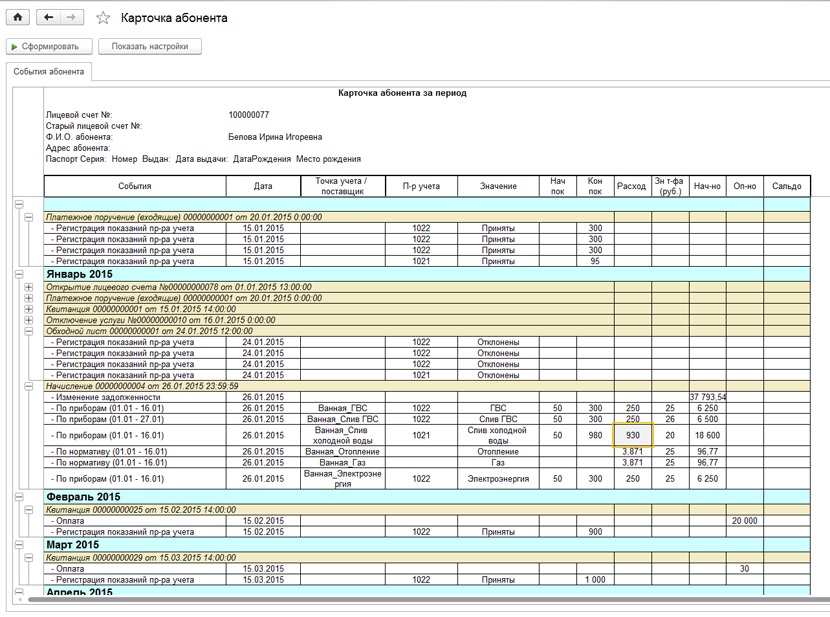The image size is (830, 617).
Task: Collapse the Начисление 00000000004 group
Action: point(29,386)
